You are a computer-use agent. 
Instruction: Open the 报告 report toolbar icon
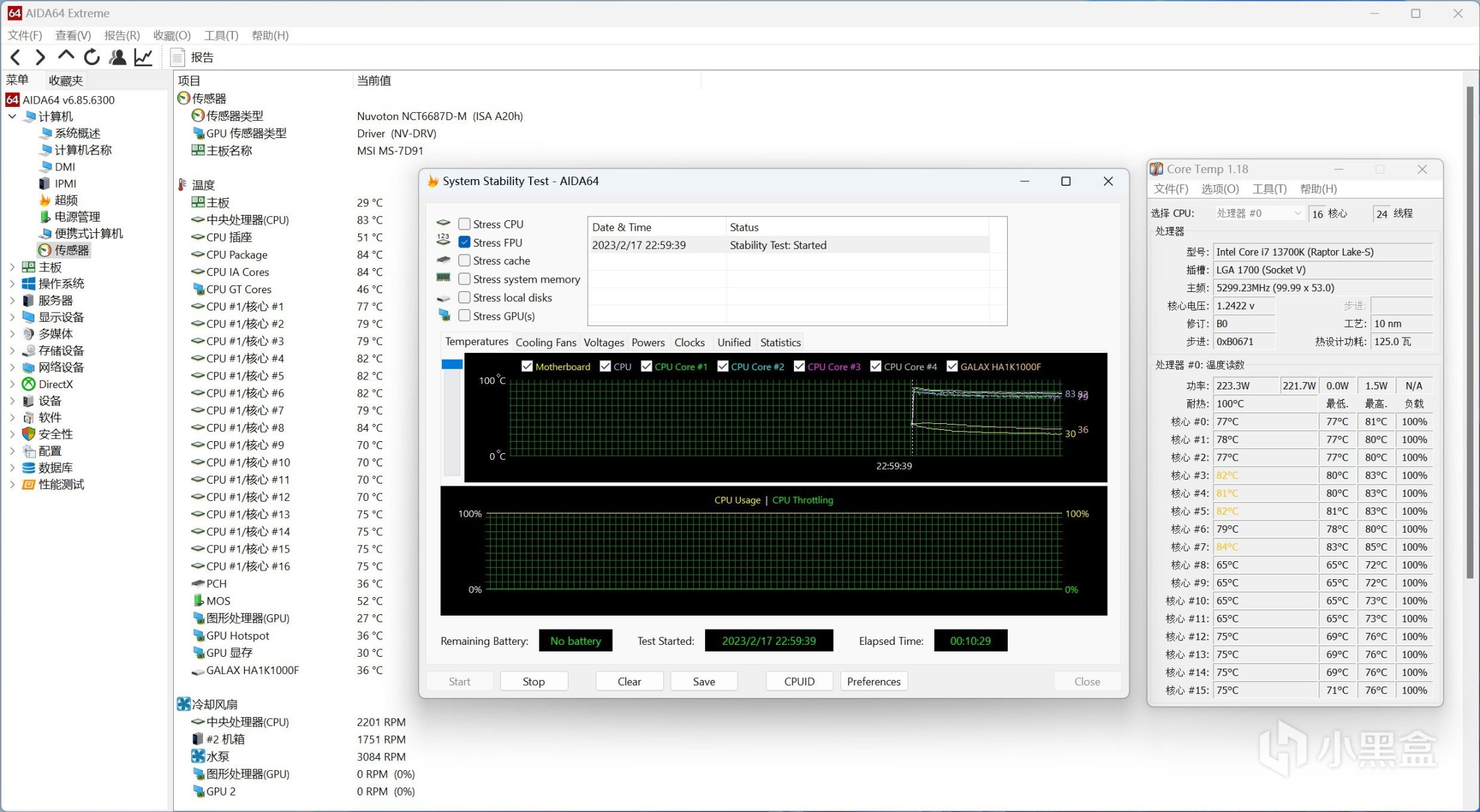[x=178, y=58]
